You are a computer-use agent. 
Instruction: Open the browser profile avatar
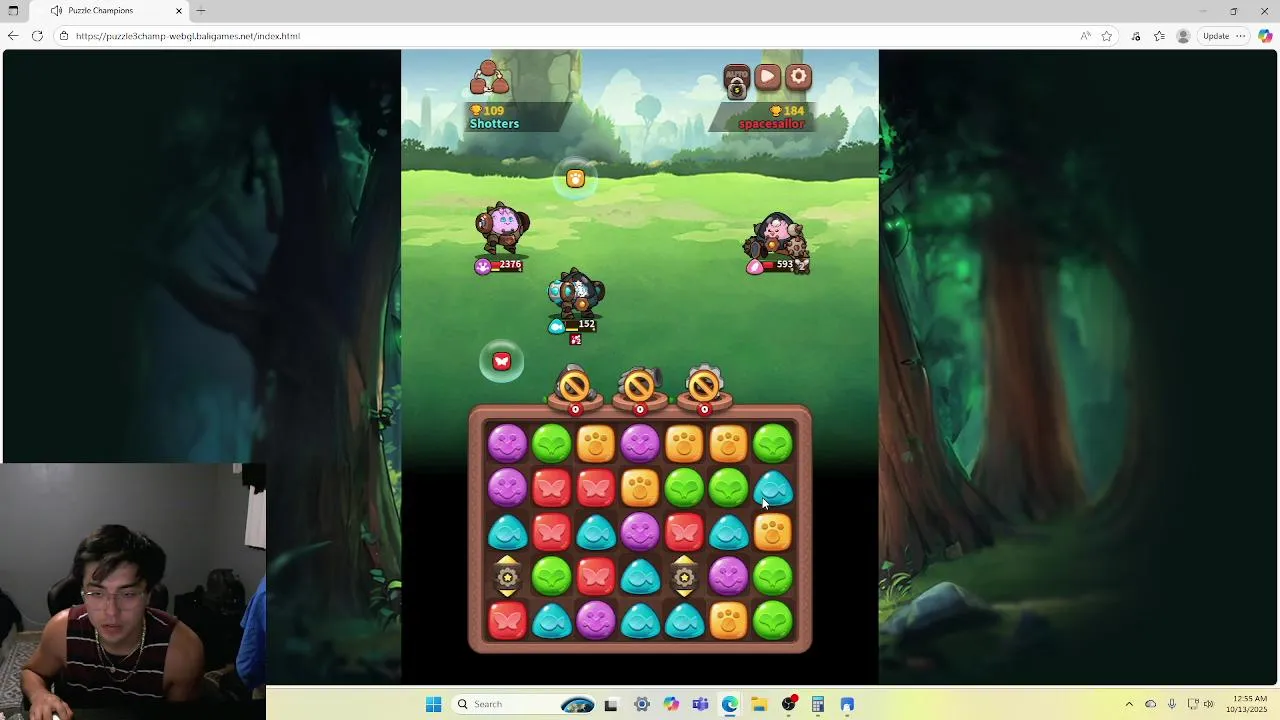tap(1183, 36)
